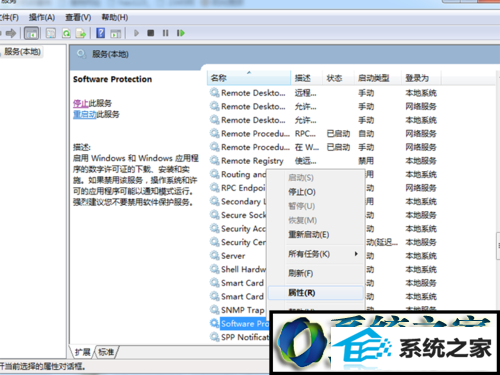This screenshot has width=500, height=375.
Task: Toggle show/hide console tree icon
Action: point(32,33)
